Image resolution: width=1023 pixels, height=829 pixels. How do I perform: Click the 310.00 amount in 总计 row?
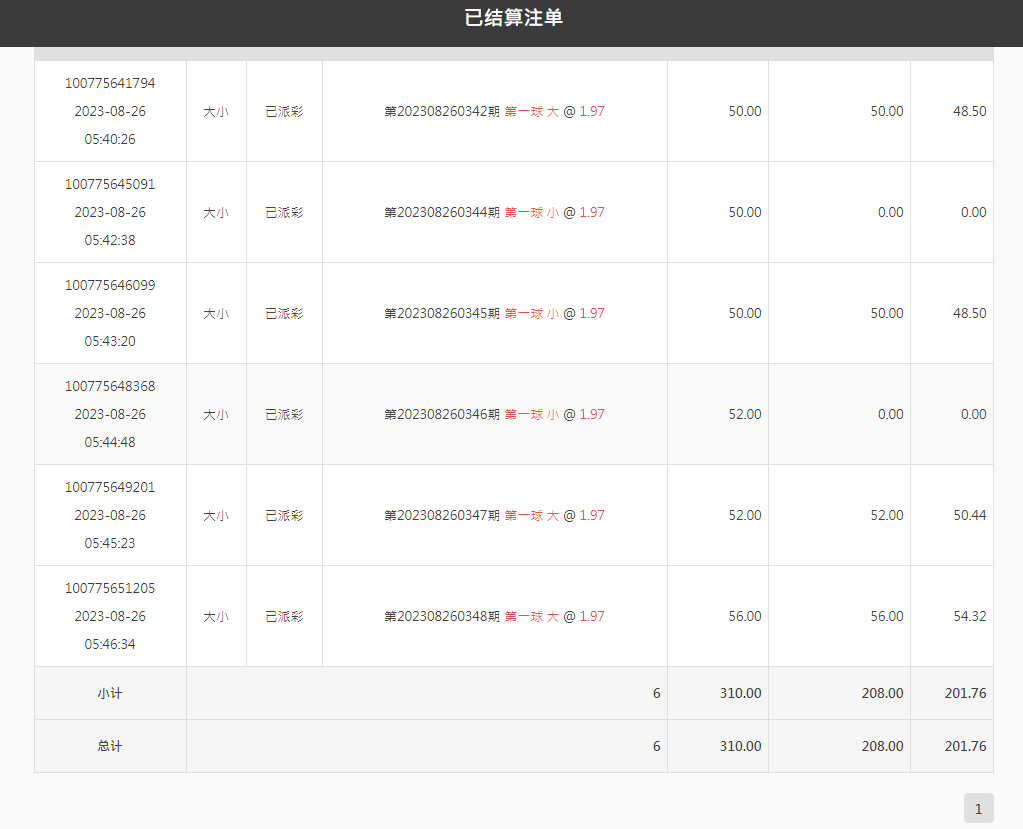pos(740,747)
